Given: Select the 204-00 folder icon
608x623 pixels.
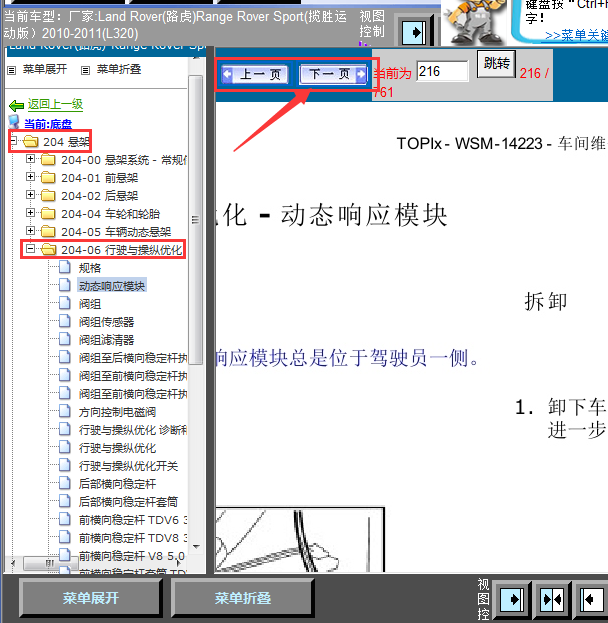Looking at the screenshot, I should [48, 160].
